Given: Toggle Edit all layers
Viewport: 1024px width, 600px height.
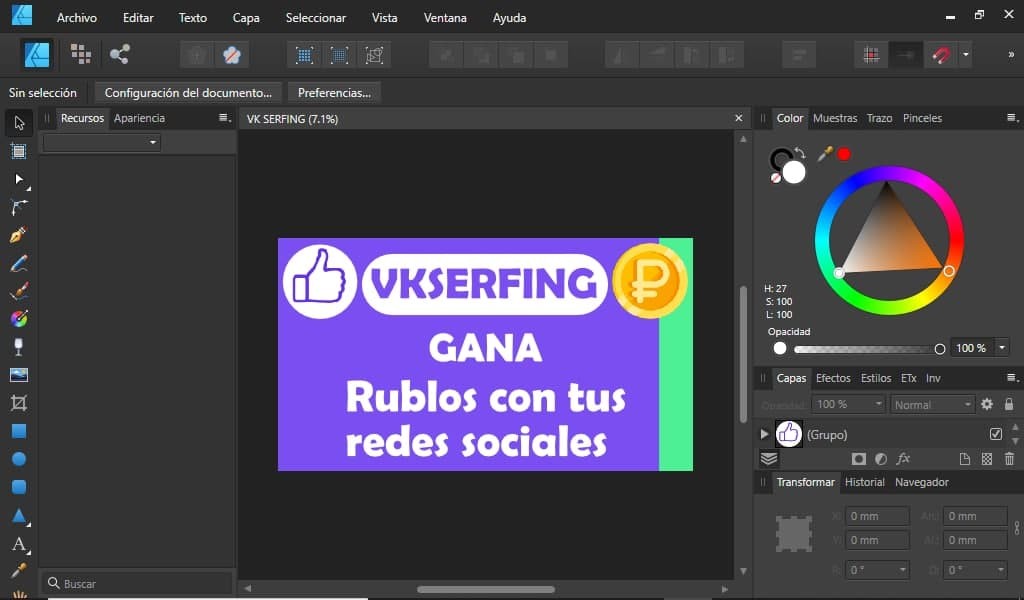Looking at the screenshot, I should (x=769, y=459).
